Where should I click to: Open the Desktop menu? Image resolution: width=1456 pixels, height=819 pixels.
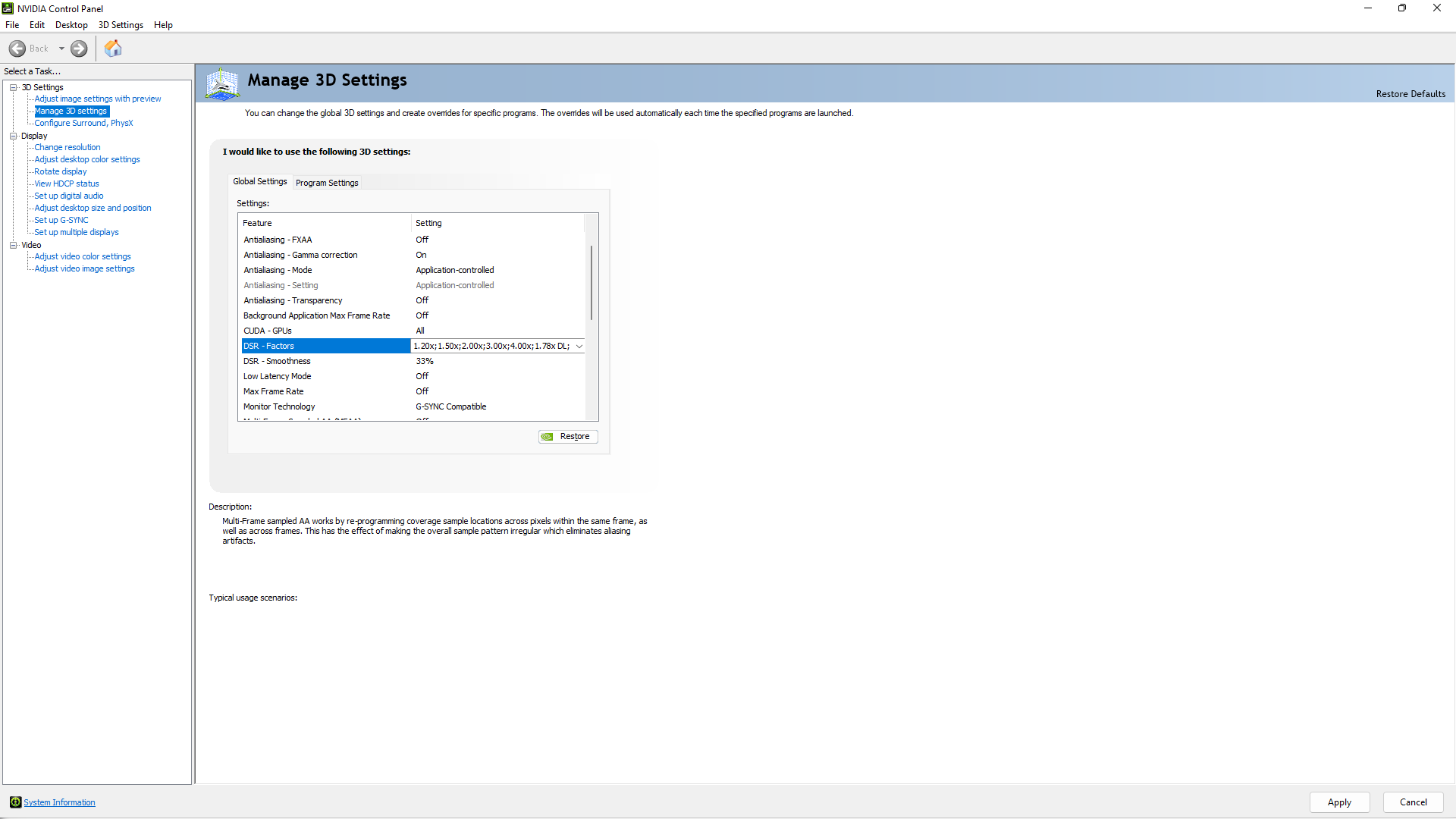click(x=71, y=25)
